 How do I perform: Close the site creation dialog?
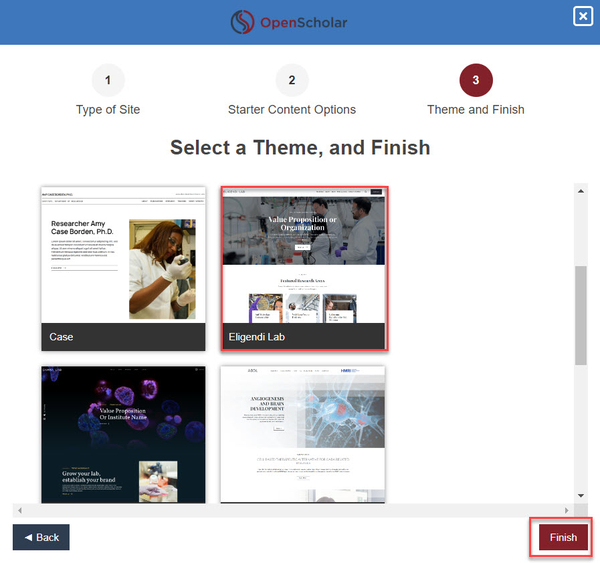[582, 16]
